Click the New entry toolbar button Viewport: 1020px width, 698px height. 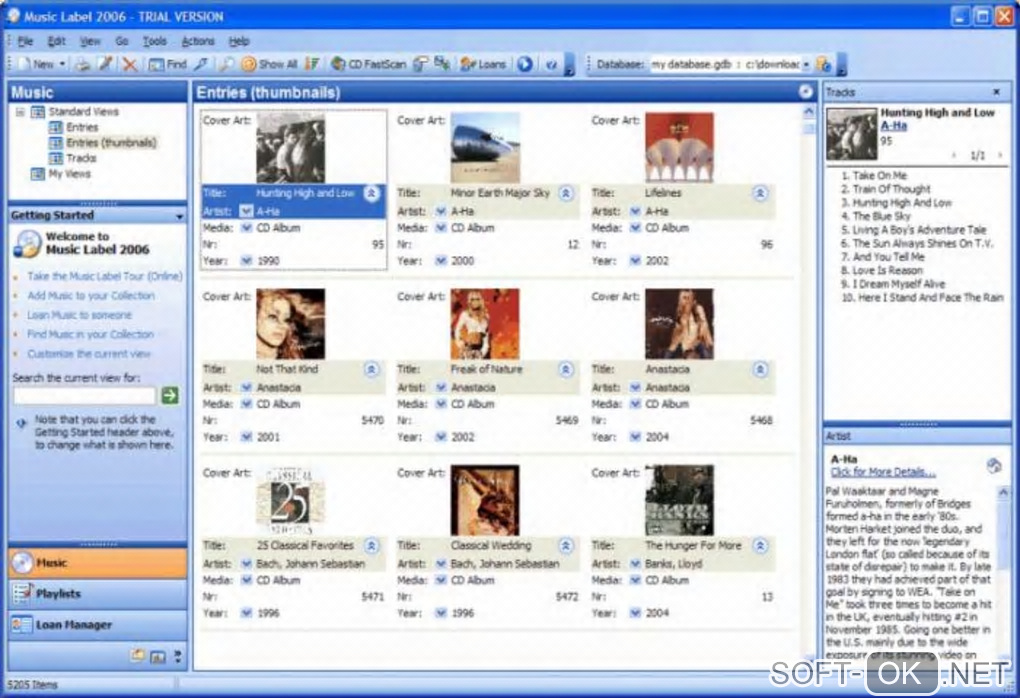point(38,64)
